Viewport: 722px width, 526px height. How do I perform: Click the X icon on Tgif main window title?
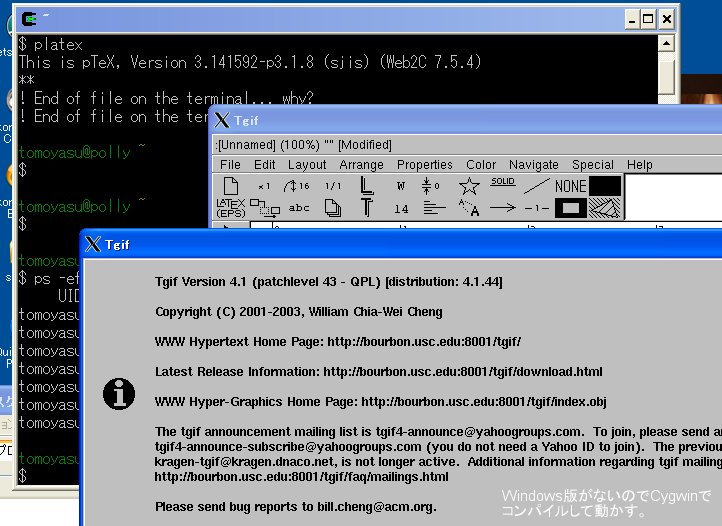click(x=222, y=120)
